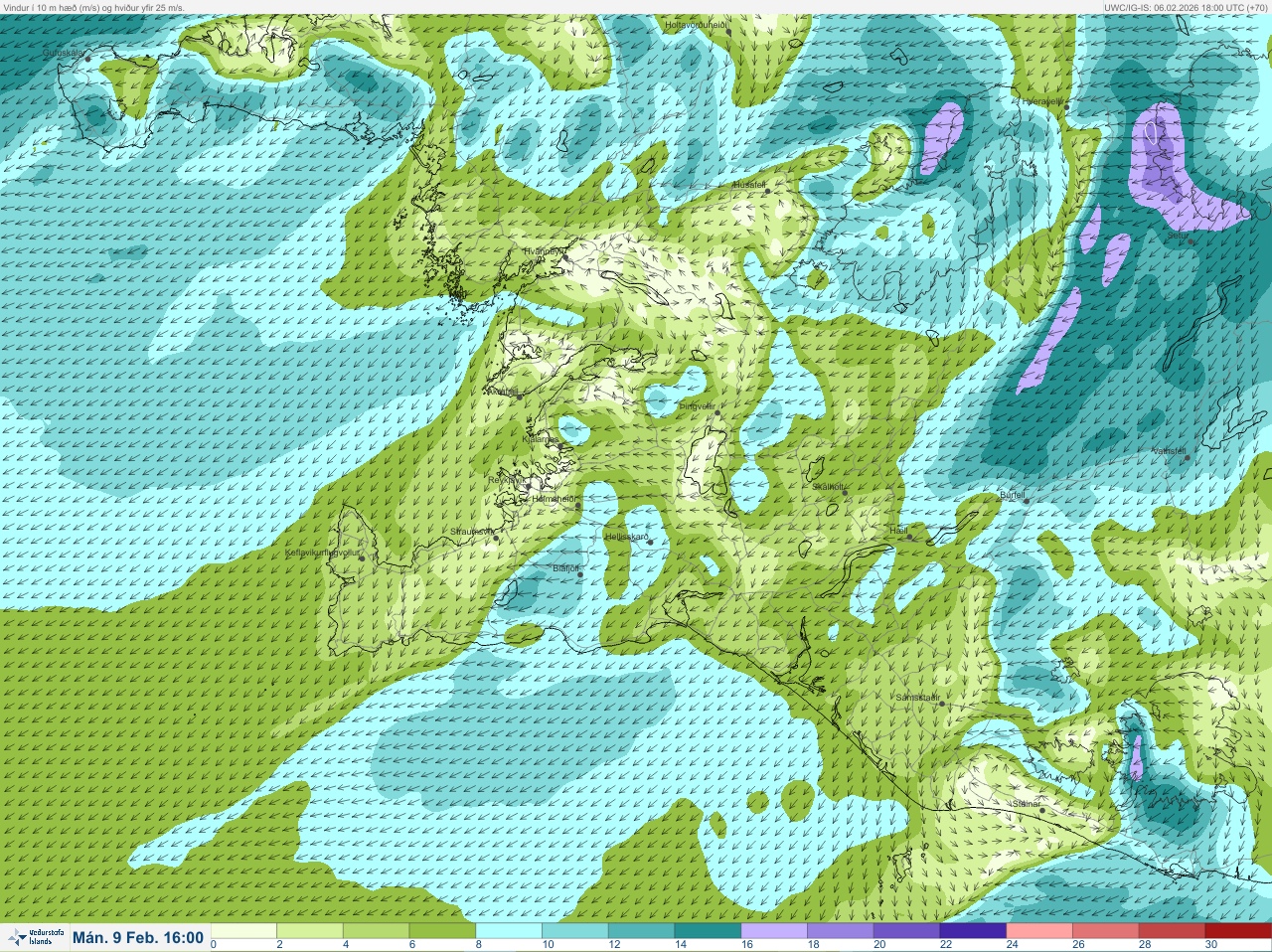Select the Hvanneyri station label
Image resolution: width=1272 pixels, height=952 pixels.
543,251
